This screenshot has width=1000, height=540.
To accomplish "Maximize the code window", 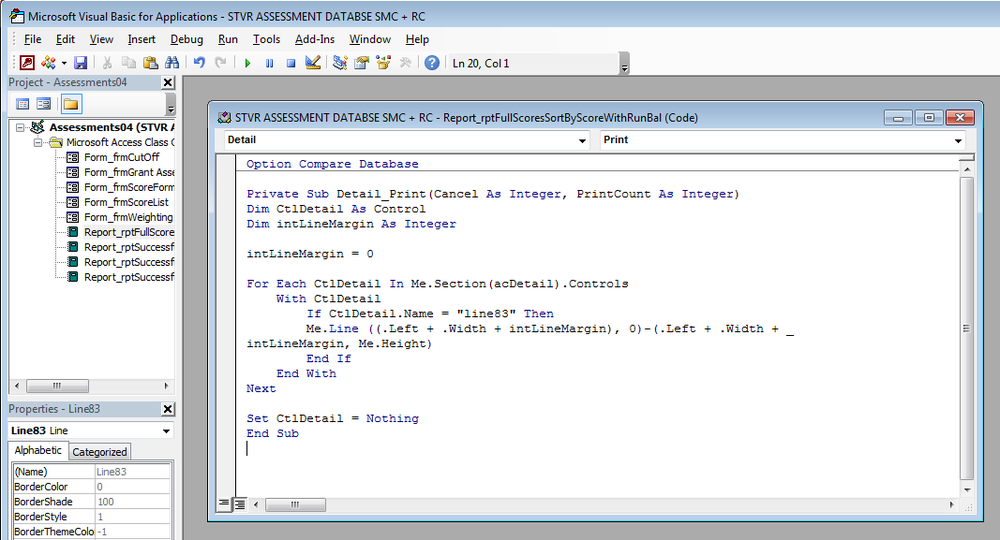I will 929,117.
